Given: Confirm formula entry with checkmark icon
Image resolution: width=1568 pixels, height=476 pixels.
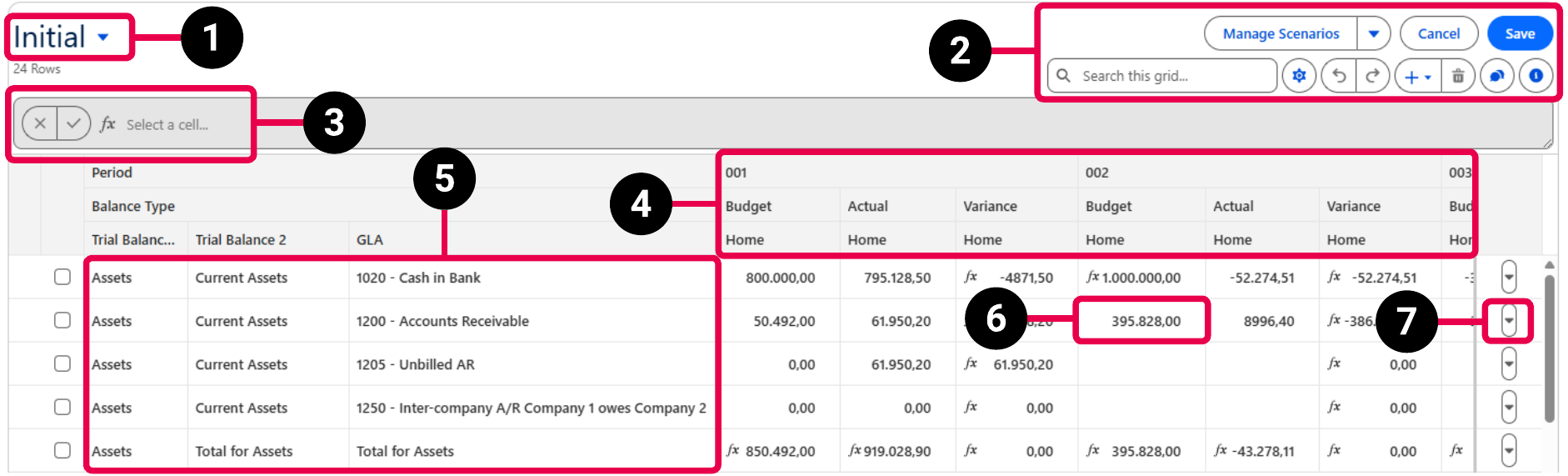Looking at the screenshot, I should tap(73, 123).
